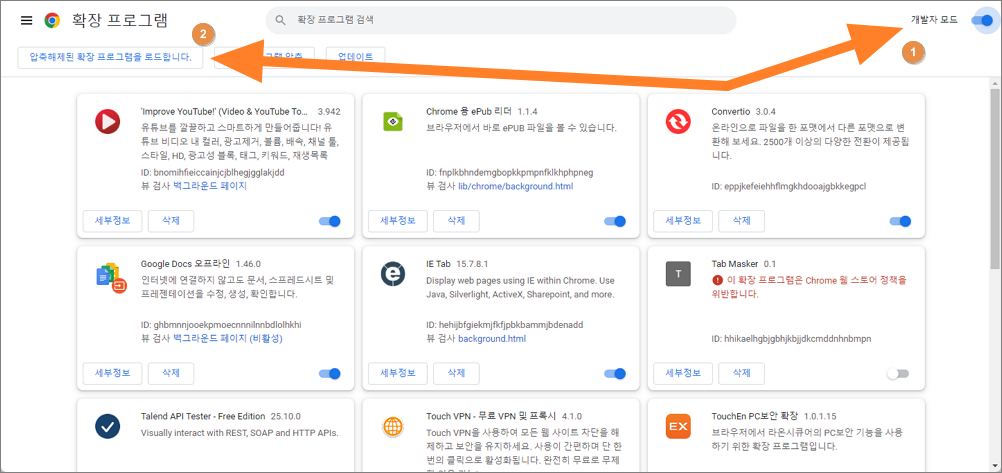Screen dimensions: 1002x473
Task: Click 압축해제된 확장 프로그램을 로드합니다 button
Action: click(x=111, y=57)
